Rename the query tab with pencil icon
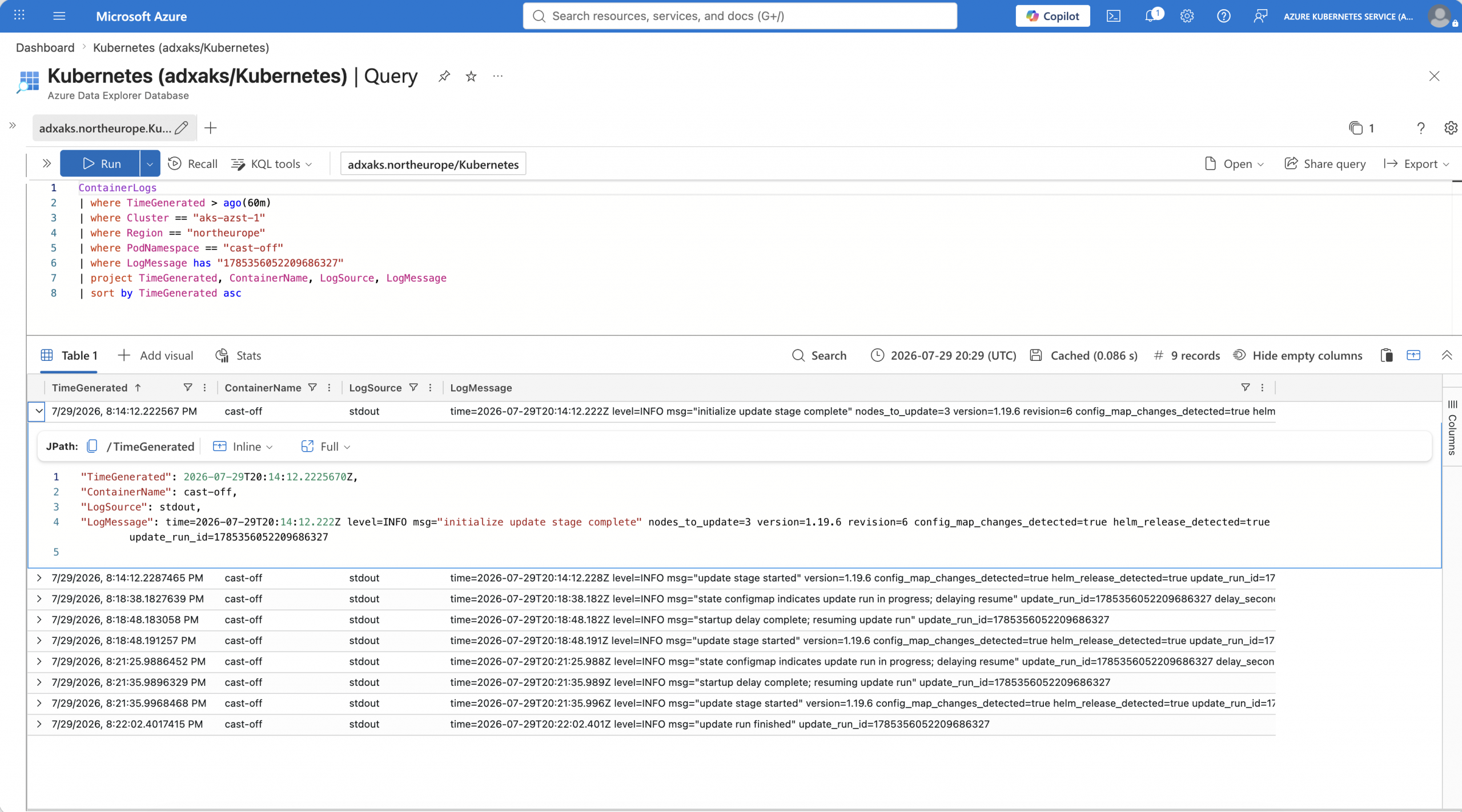 pyautogui.click(x=182, y=128)
